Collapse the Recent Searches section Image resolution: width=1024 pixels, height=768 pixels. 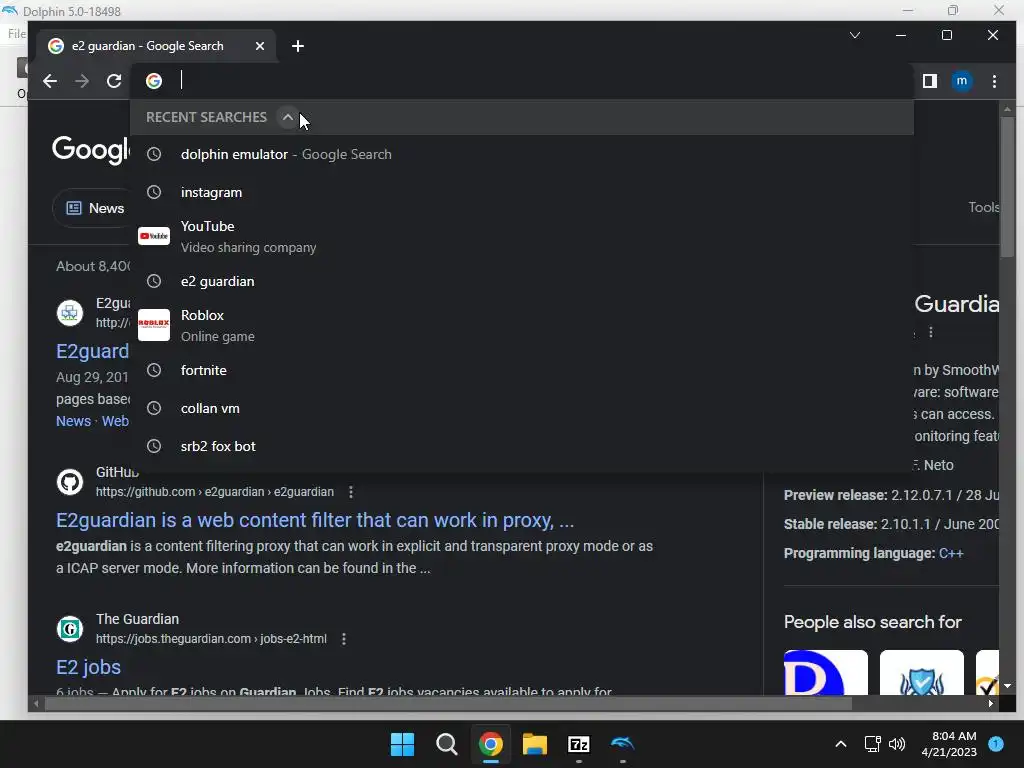click(x=287, y=117)
